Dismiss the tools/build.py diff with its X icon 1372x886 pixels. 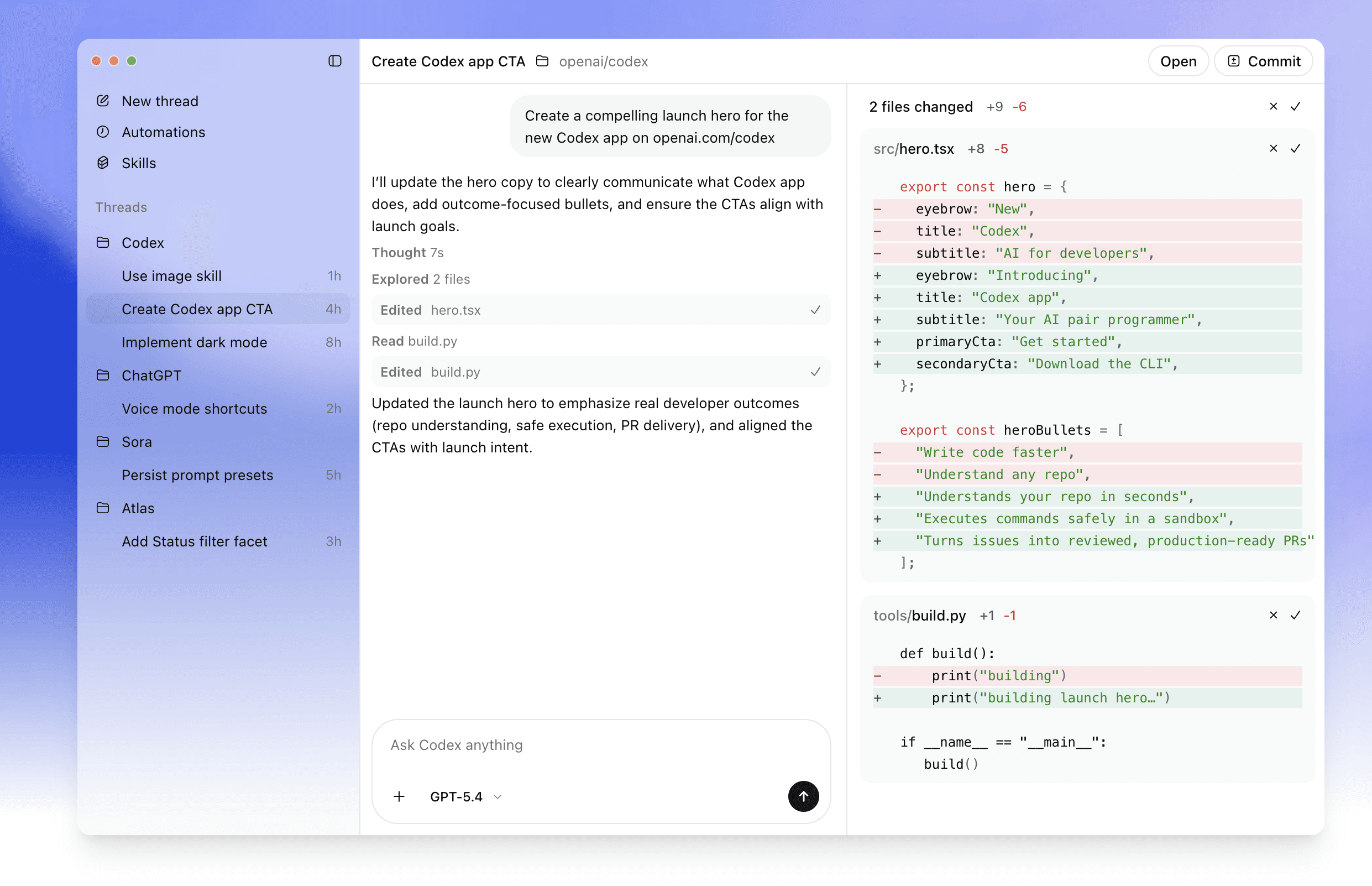tap(1273, 614)
